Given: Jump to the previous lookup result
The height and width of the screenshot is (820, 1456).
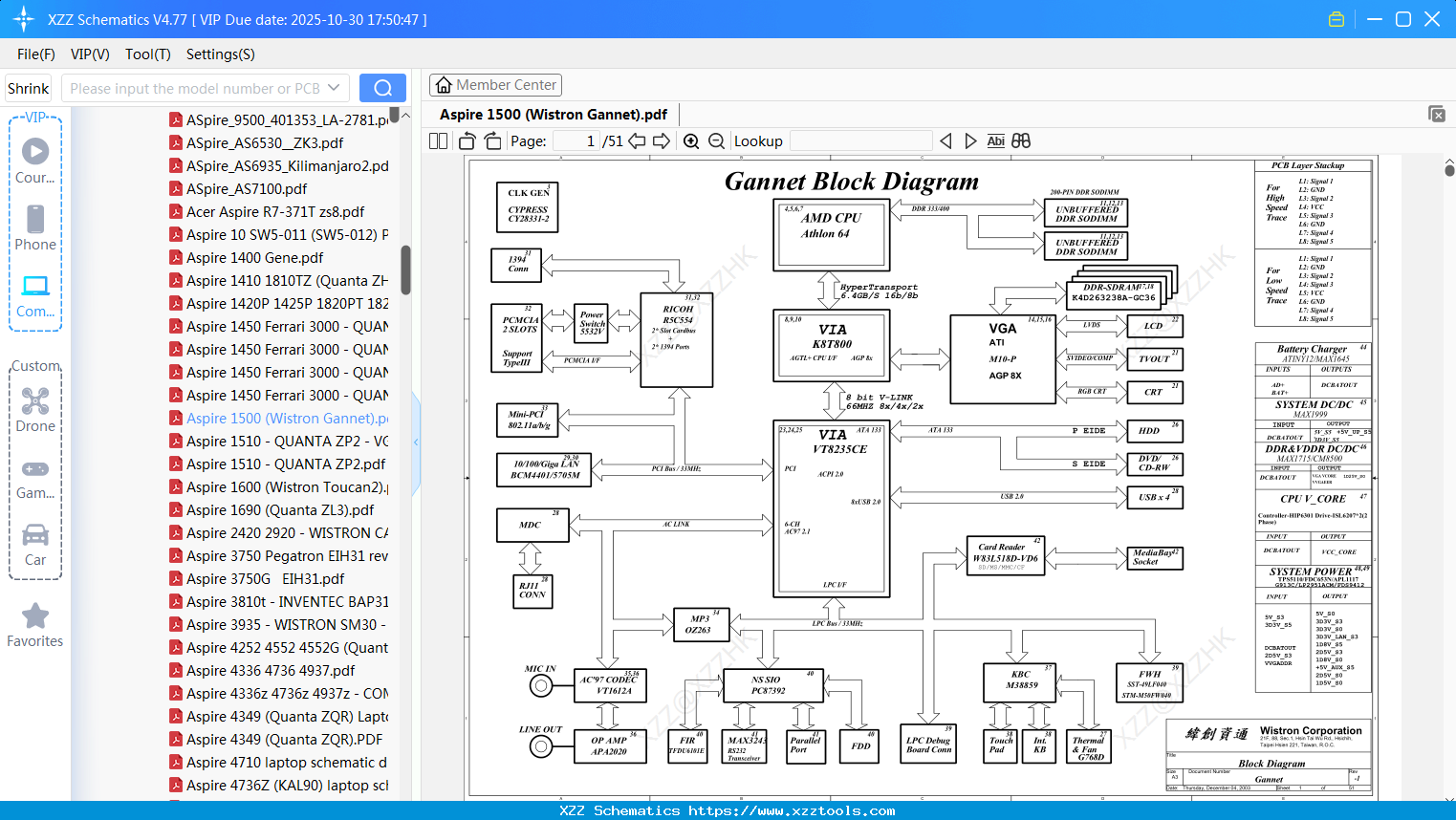Looking at the screenshot, I should tap(945, 140).
